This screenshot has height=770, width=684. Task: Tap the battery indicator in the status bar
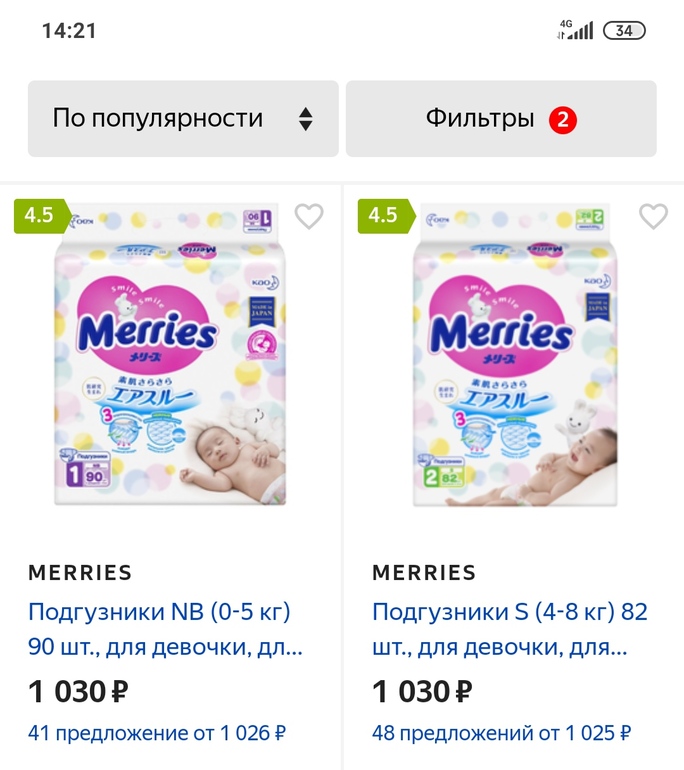(624, 31)
